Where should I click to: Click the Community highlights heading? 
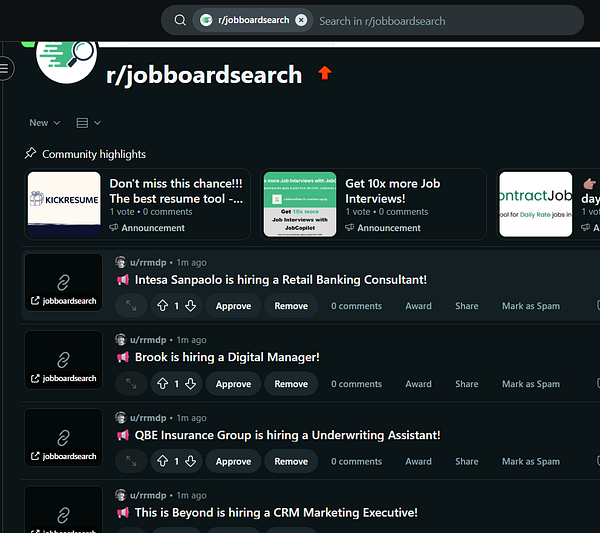(94, 154)
